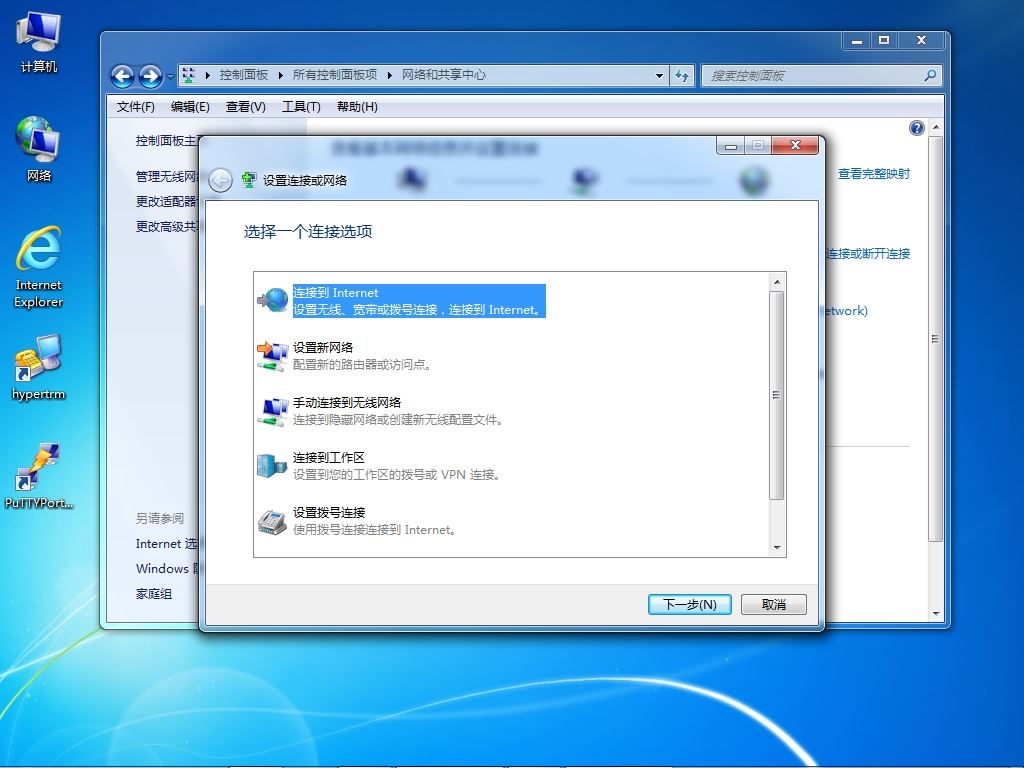Click the options list scroll-down arrow

(x=776, y=548)
